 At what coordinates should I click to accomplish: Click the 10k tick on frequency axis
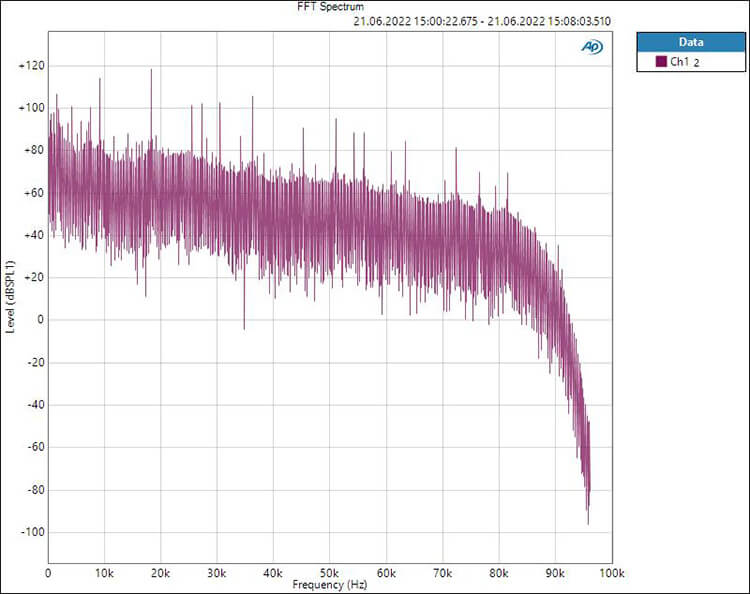coord(104,573)
